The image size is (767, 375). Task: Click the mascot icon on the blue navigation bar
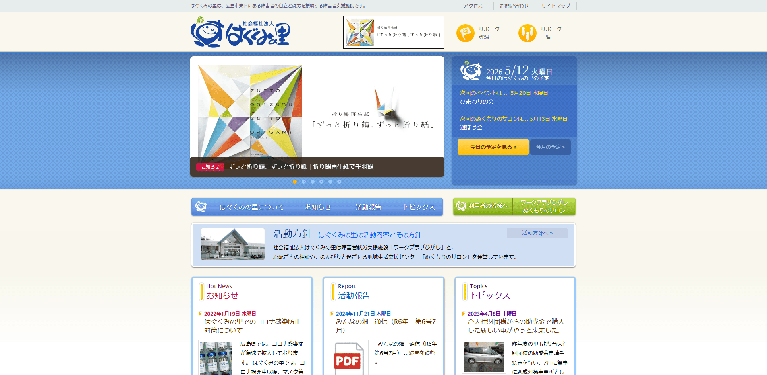(201, 207)
